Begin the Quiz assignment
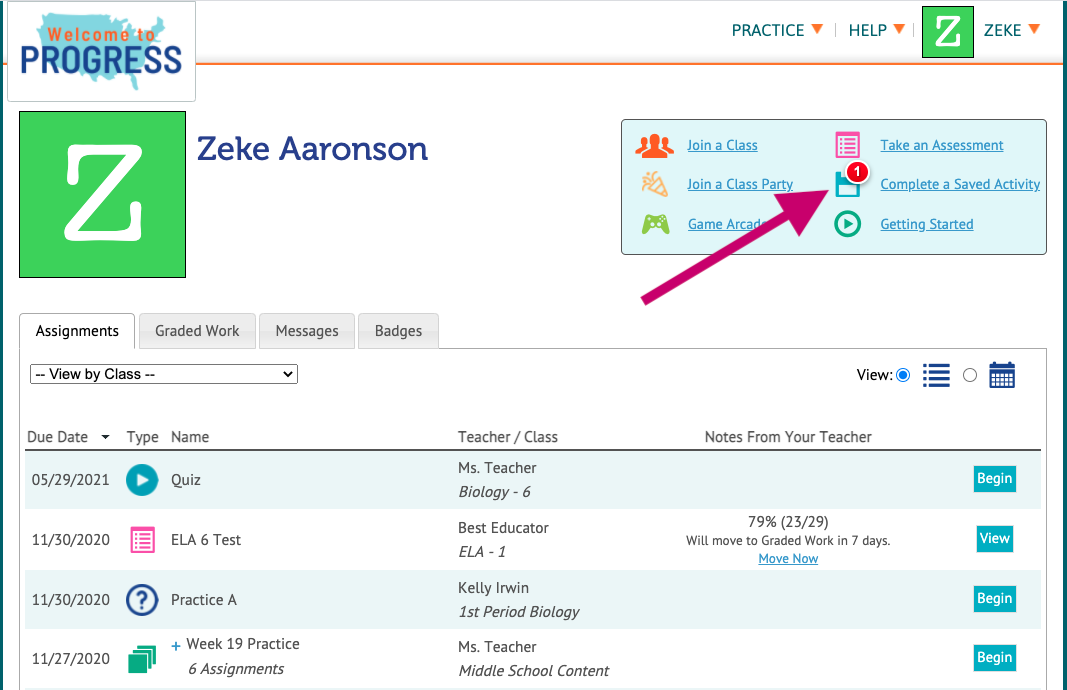 pyautogui.click(x=995, y=478)
